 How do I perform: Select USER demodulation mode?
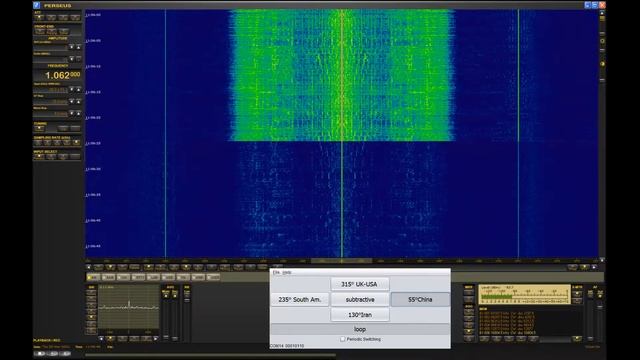click(x=213, y=277)
